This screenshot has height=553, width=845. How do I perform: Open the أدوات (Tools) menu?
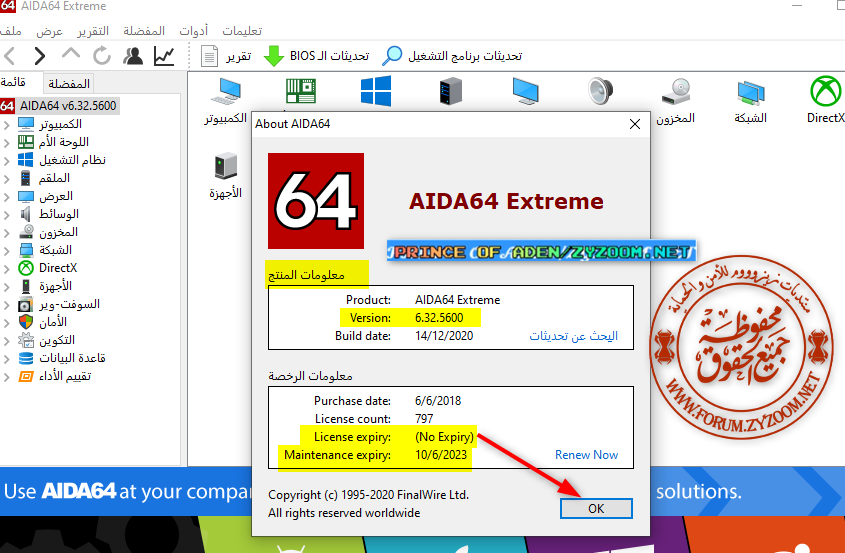pyautogui.click(x=193, y=31)
